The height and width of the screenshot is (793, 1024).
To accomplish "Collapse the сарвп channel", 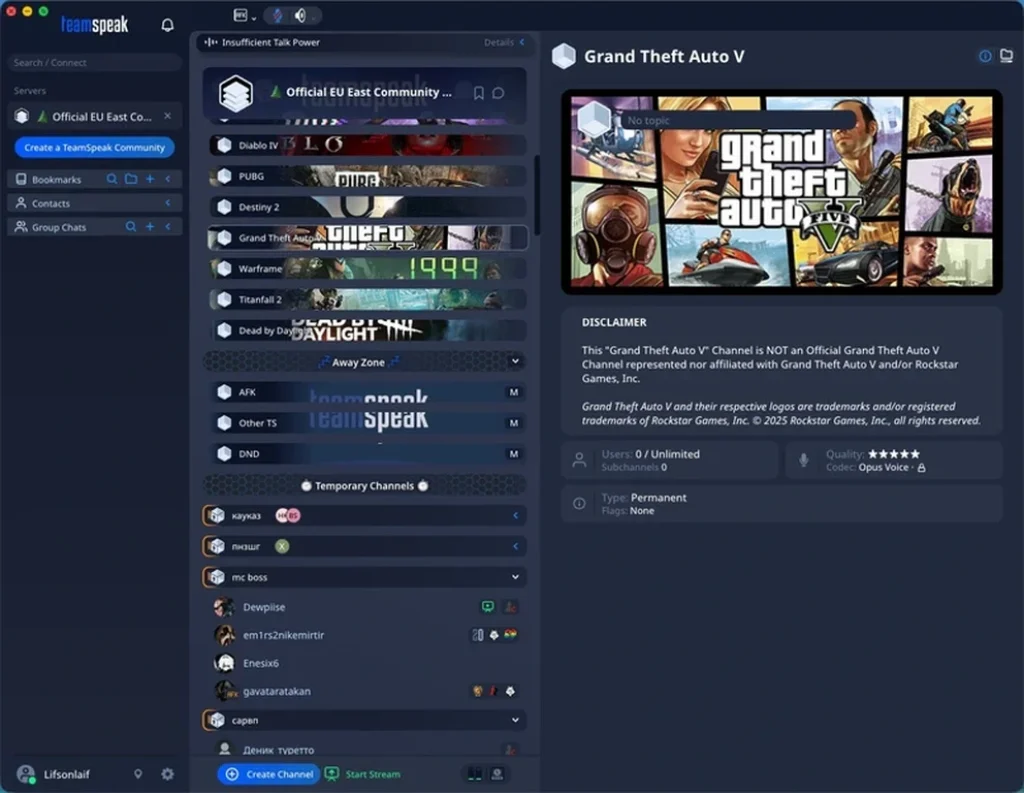I will click(515, 720).
